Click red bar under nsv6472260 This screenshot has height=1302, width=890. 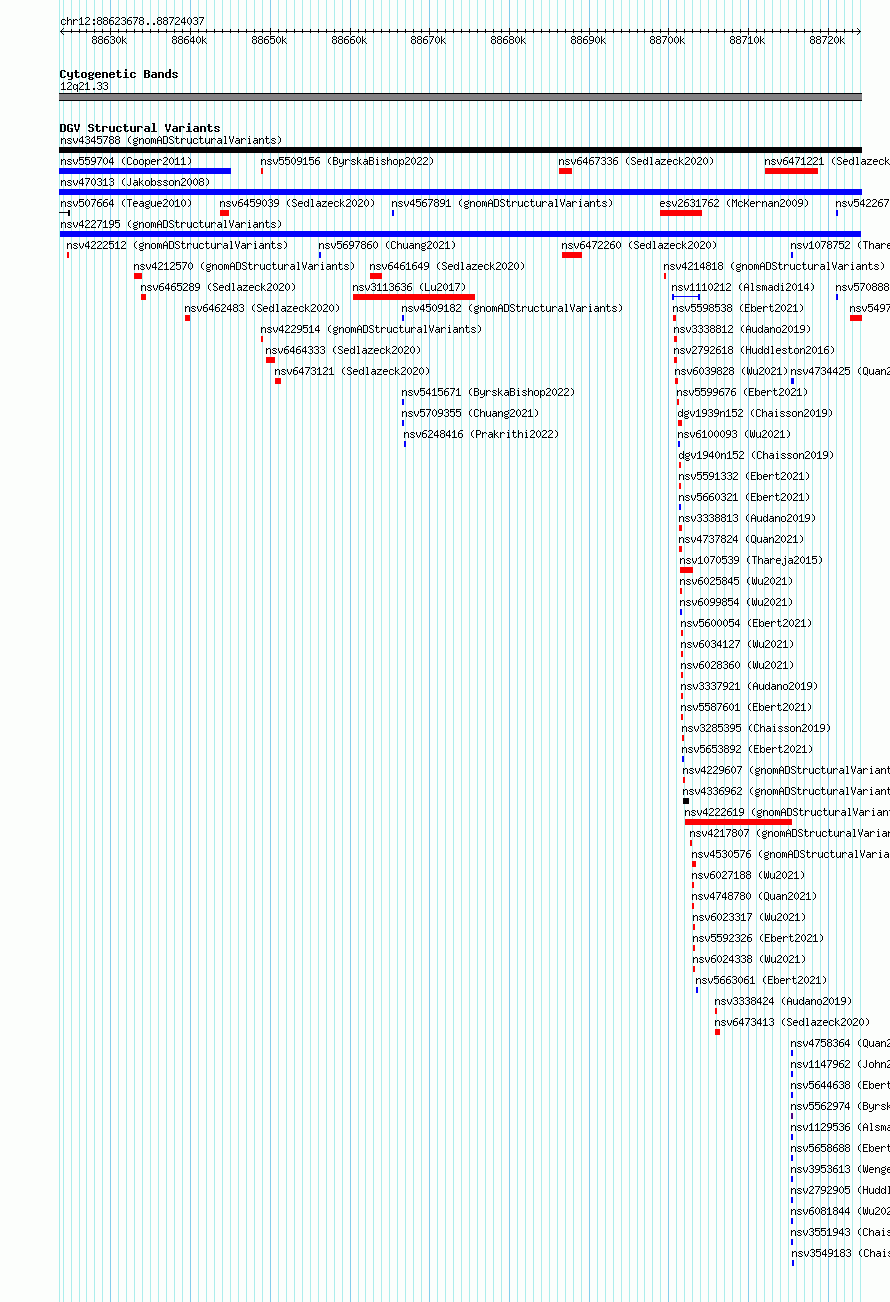pos(572,255)
